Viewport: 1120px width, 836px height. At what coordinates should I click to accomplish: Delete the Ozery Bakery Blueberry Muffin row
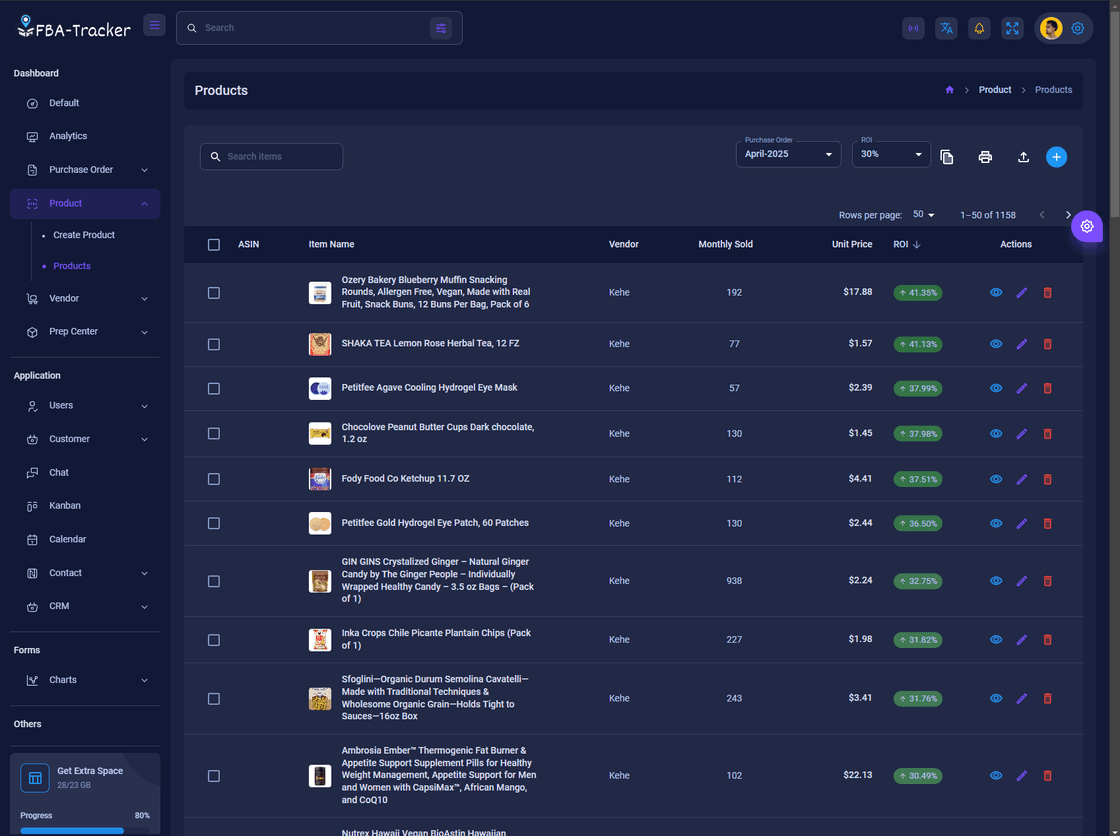click(1047, 293)
